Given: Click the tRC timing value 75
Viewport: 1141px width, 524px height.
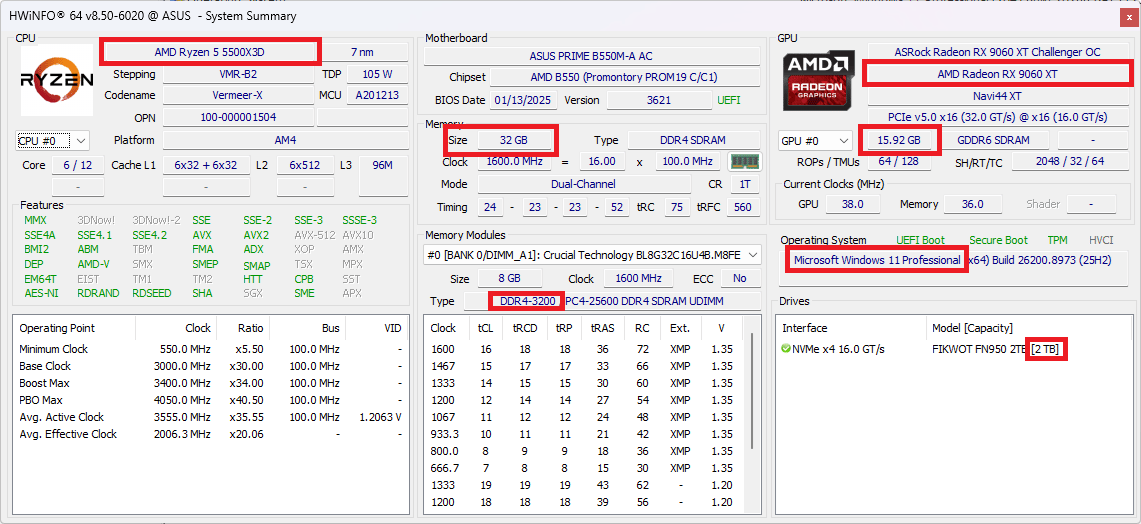Looking at the screenshot, I should [x=677, y=207].
